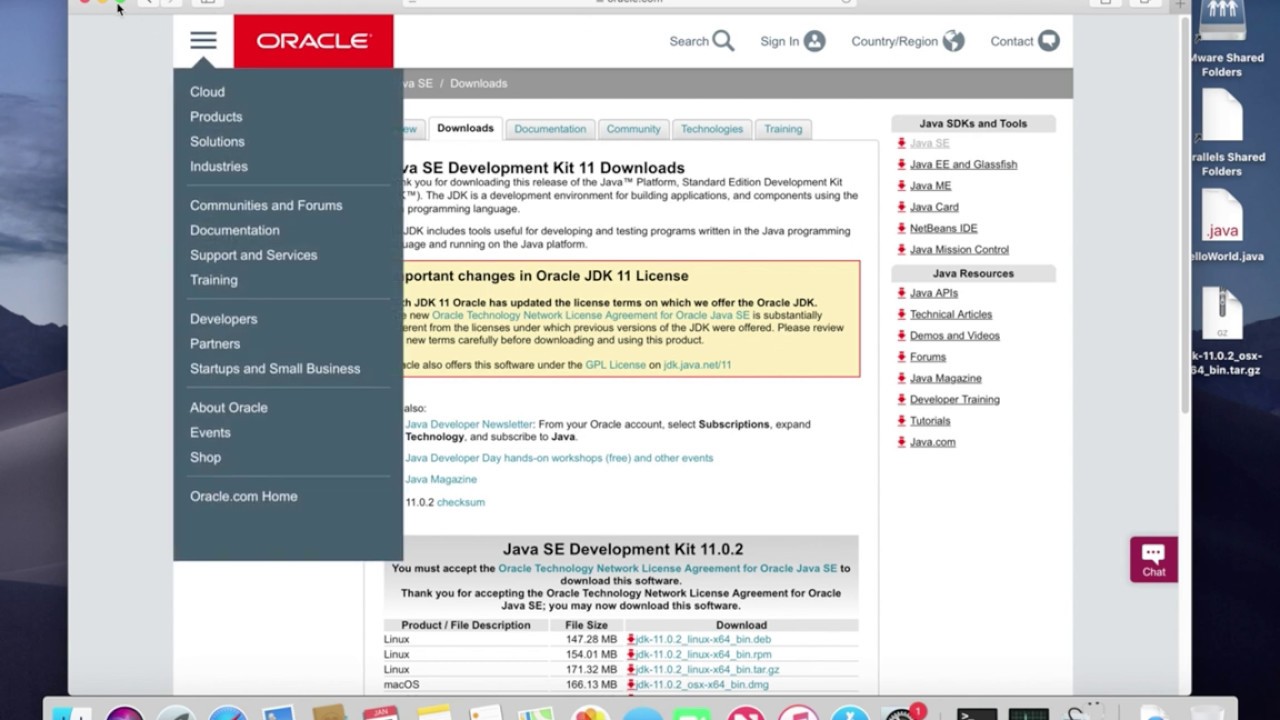Open Terminal from the Dock
Screen dimensions: 1280x720
[976, 712]
